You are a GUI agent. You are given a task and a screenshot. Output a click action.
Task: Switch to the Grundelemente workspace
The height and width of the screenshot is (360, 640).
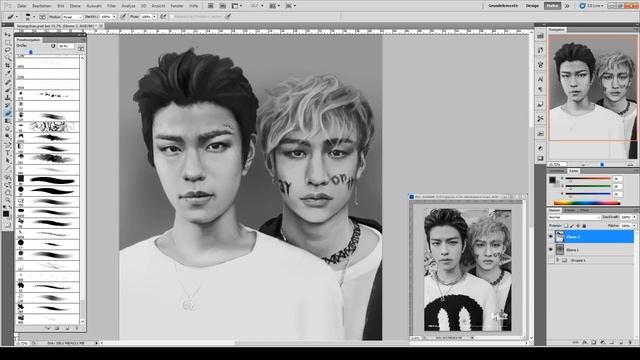503,6
